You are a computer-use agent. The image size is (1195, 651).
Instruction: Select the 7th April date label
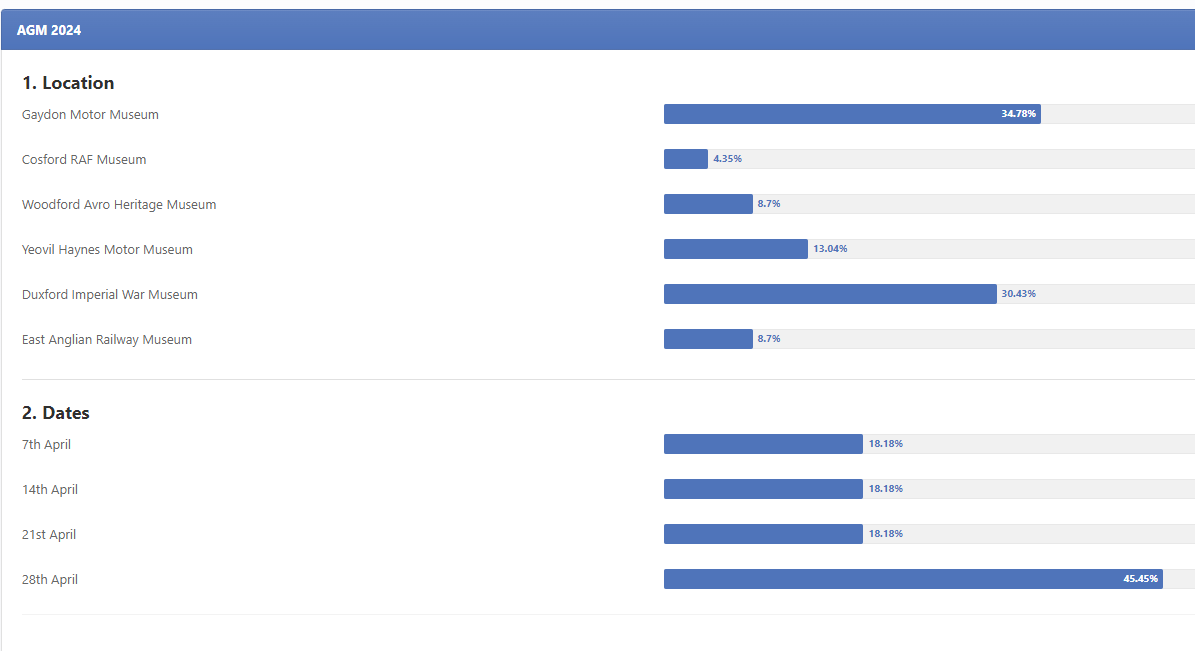(x=46, y=445)
